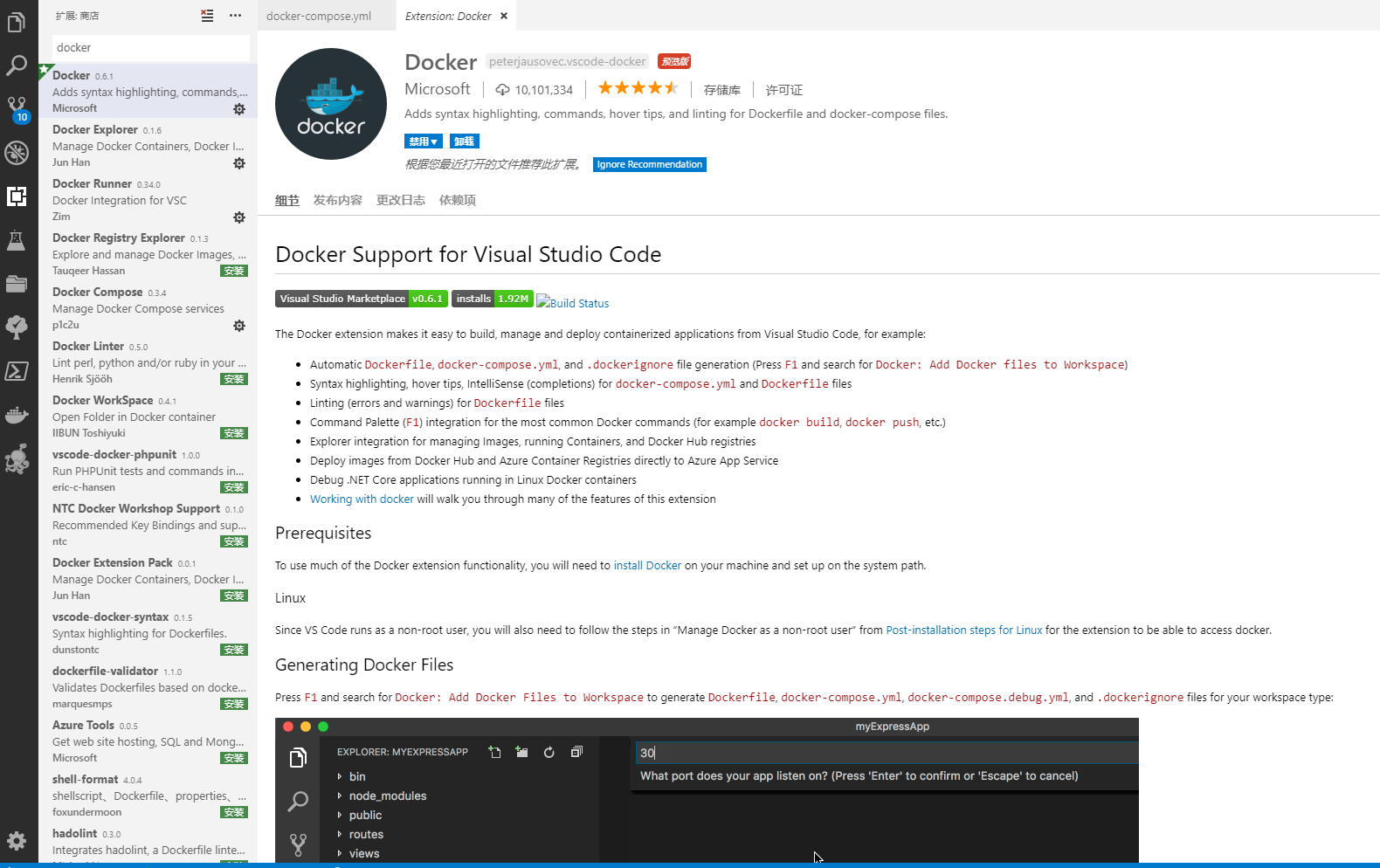Screen dimensions: 1380x868
Task: Open Post-installation steps for Linux link
Action: click(964, 630)
